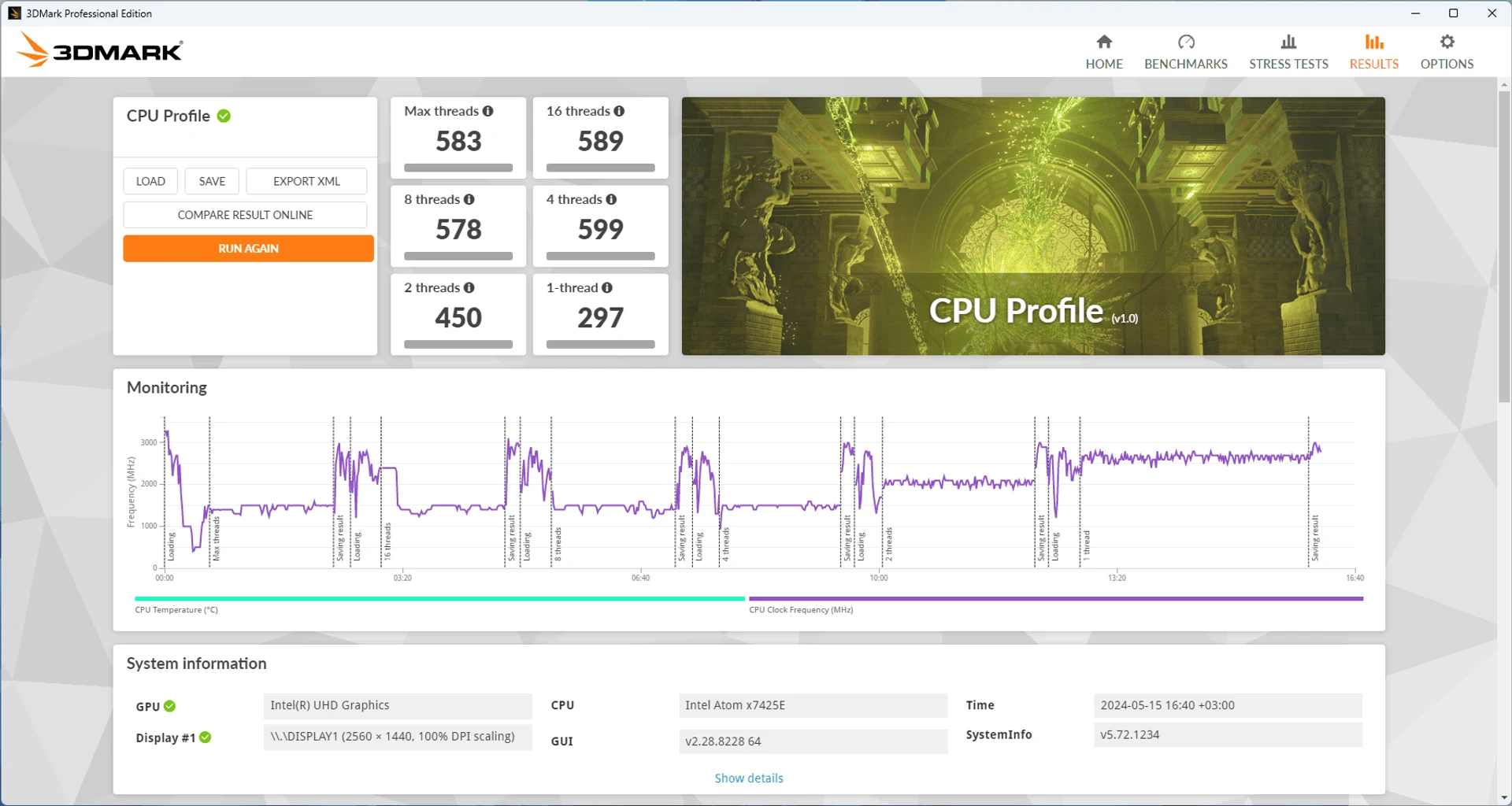Click the Max threads score bar
Image resolution: width=1512 pixels, height=806 pixels.
pos(458,168)
